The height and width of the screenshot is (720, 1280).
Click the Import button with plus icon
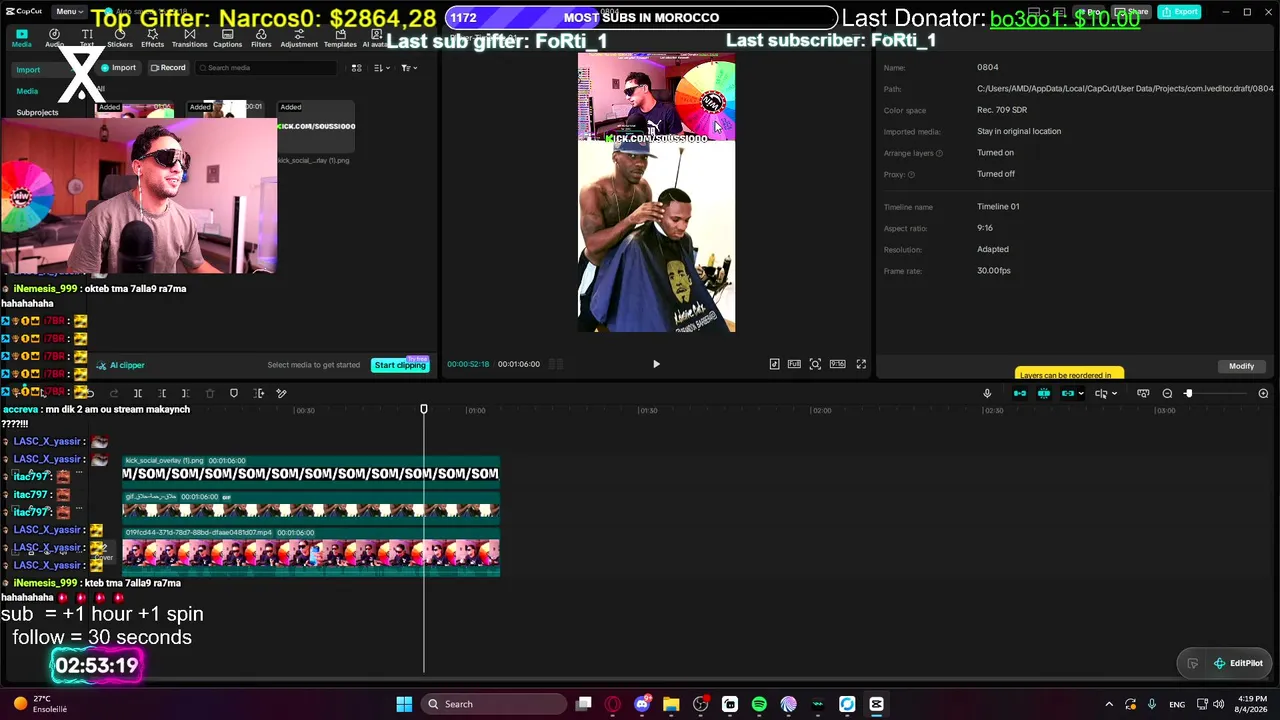point(118,68)
